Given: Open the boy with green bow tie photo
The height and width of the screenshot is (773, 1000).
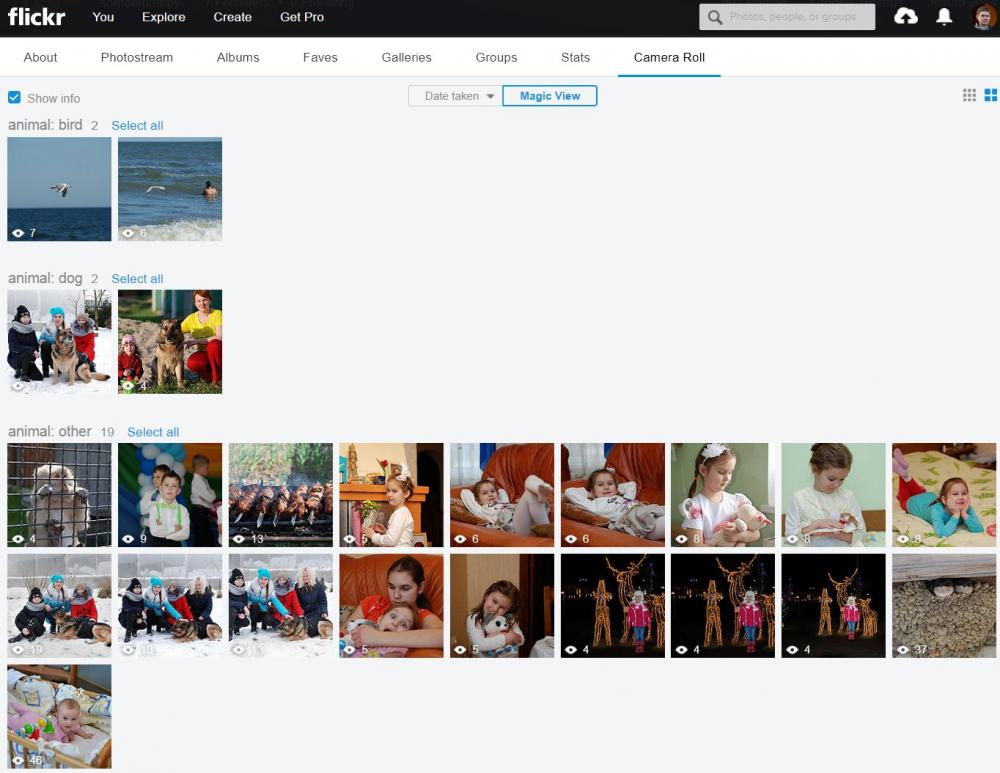Looking at the screenshot, I should (x=170, y=495).
